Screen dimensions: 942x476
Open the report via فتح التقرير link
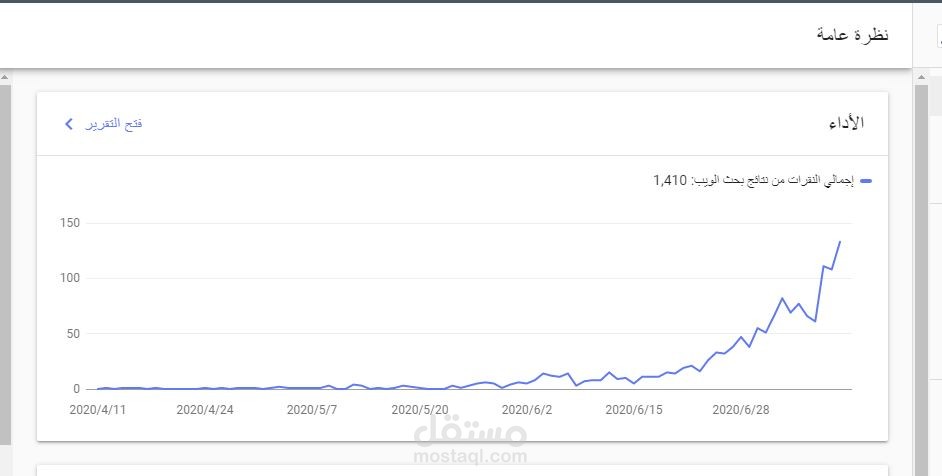click(114, 124)
